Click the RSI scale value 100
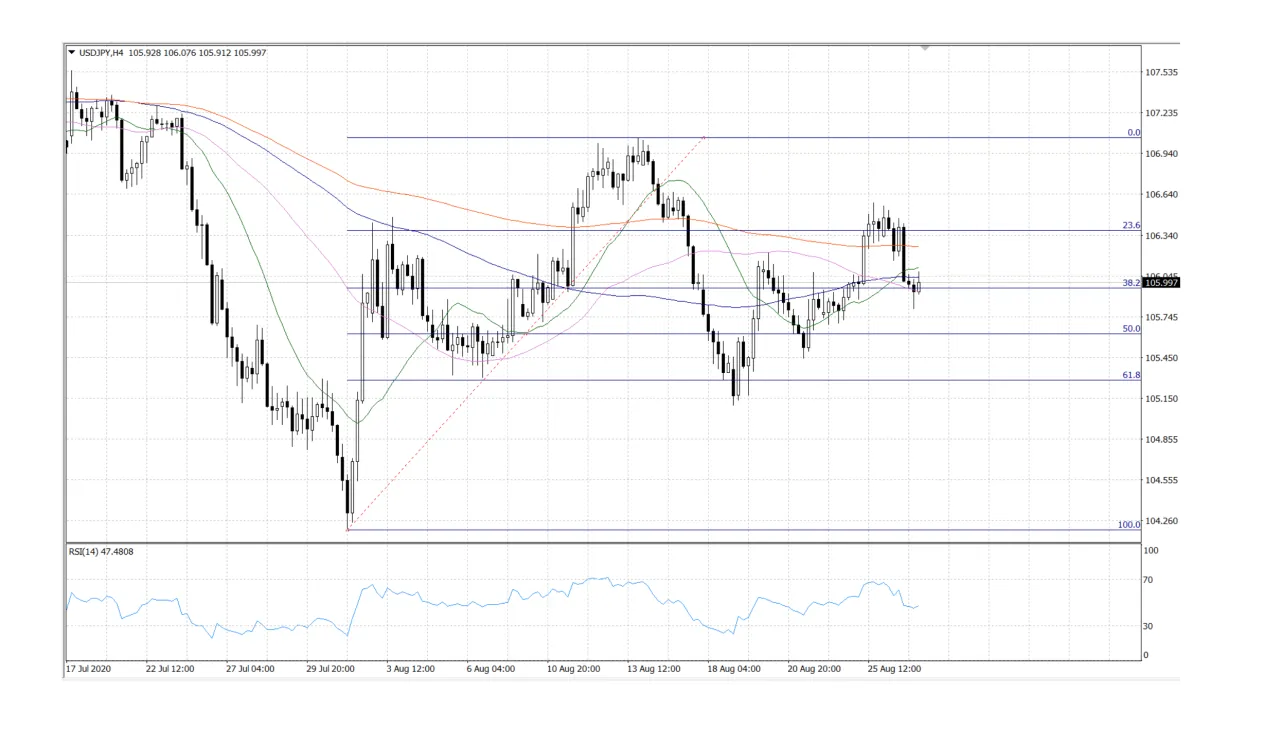This screenshot has width=1280, height=746. 1152,551
